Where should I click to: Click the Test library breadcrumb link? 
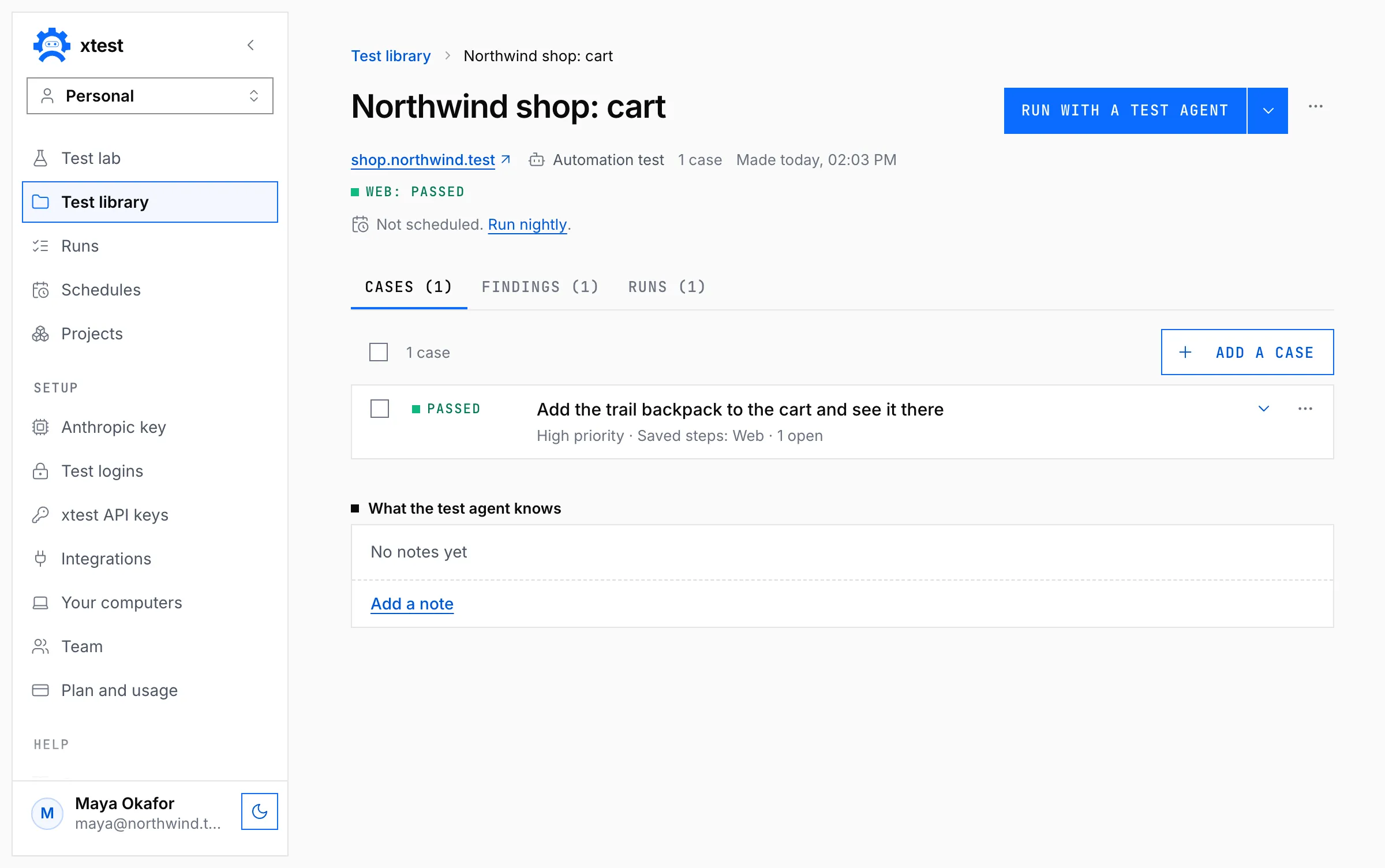391,56
